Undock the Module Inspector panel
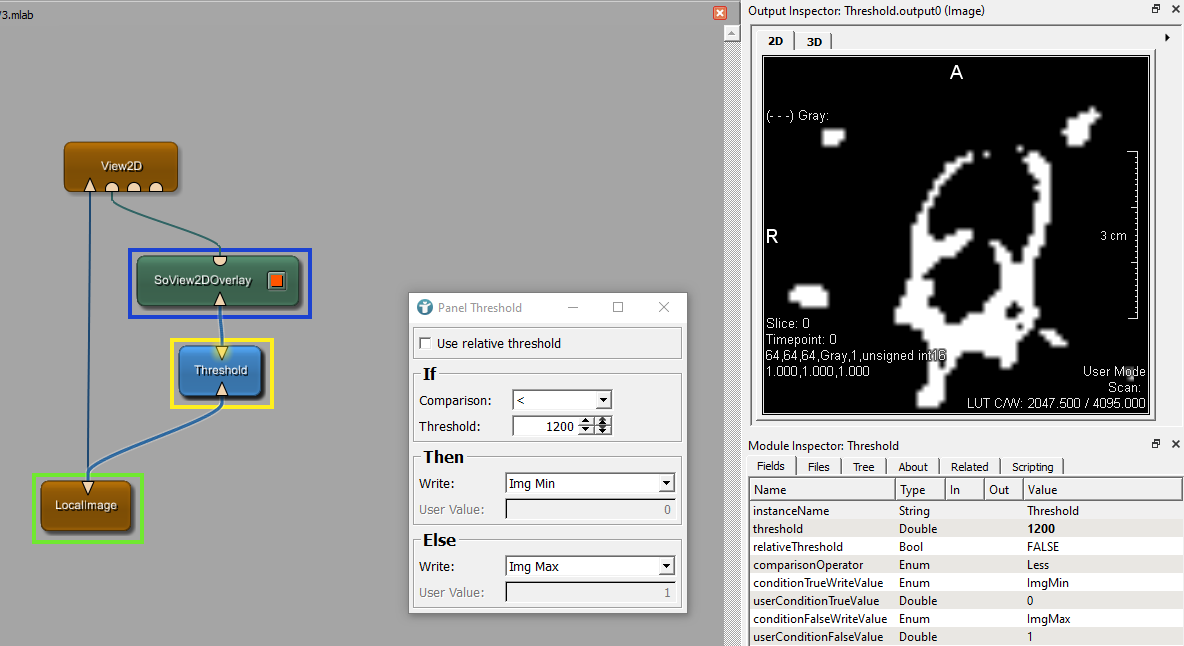Image resolution: width=1184 pixels, height=646 pixels. point(1155,445)
